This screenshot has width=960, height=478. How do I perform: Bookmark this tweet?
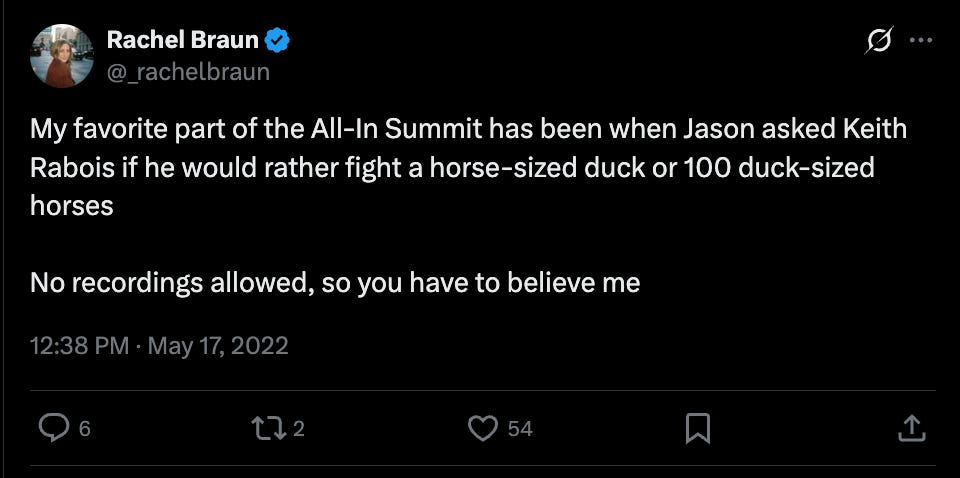pyautogui.click(x=697, y=428)
